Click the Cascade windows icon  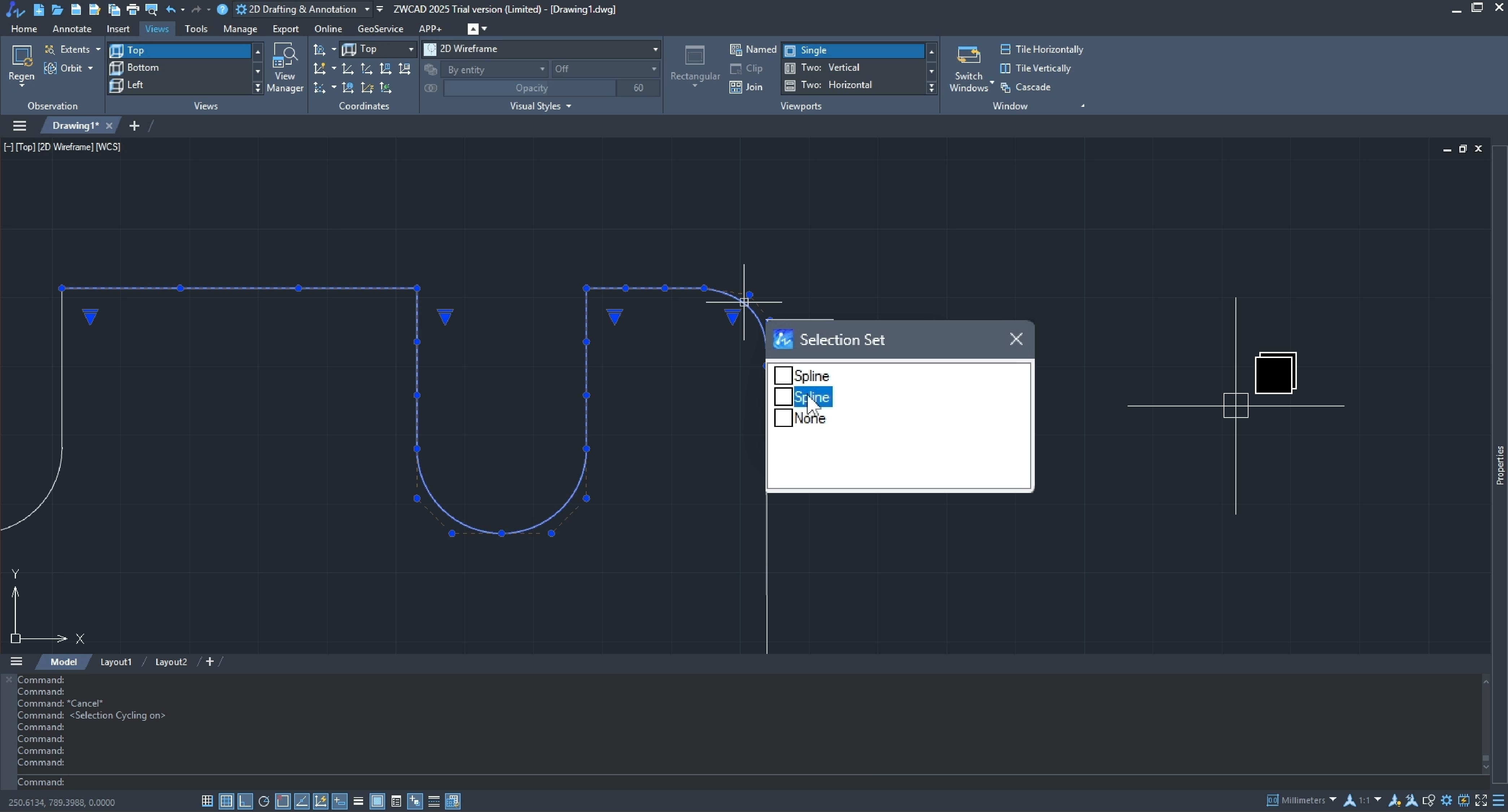(1005, 87)
